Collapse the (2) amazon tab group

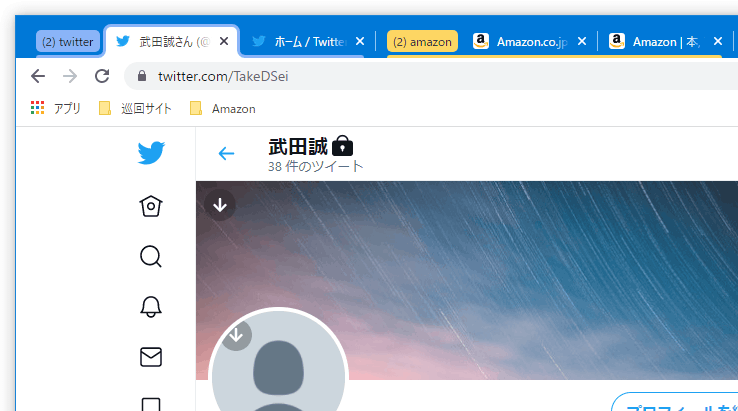422,42
